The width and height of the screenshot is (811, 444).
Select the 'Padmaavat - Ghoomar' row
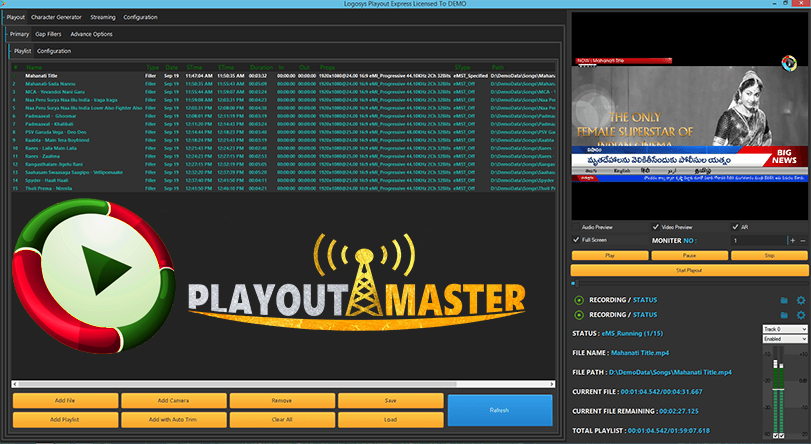coord(283,116)
